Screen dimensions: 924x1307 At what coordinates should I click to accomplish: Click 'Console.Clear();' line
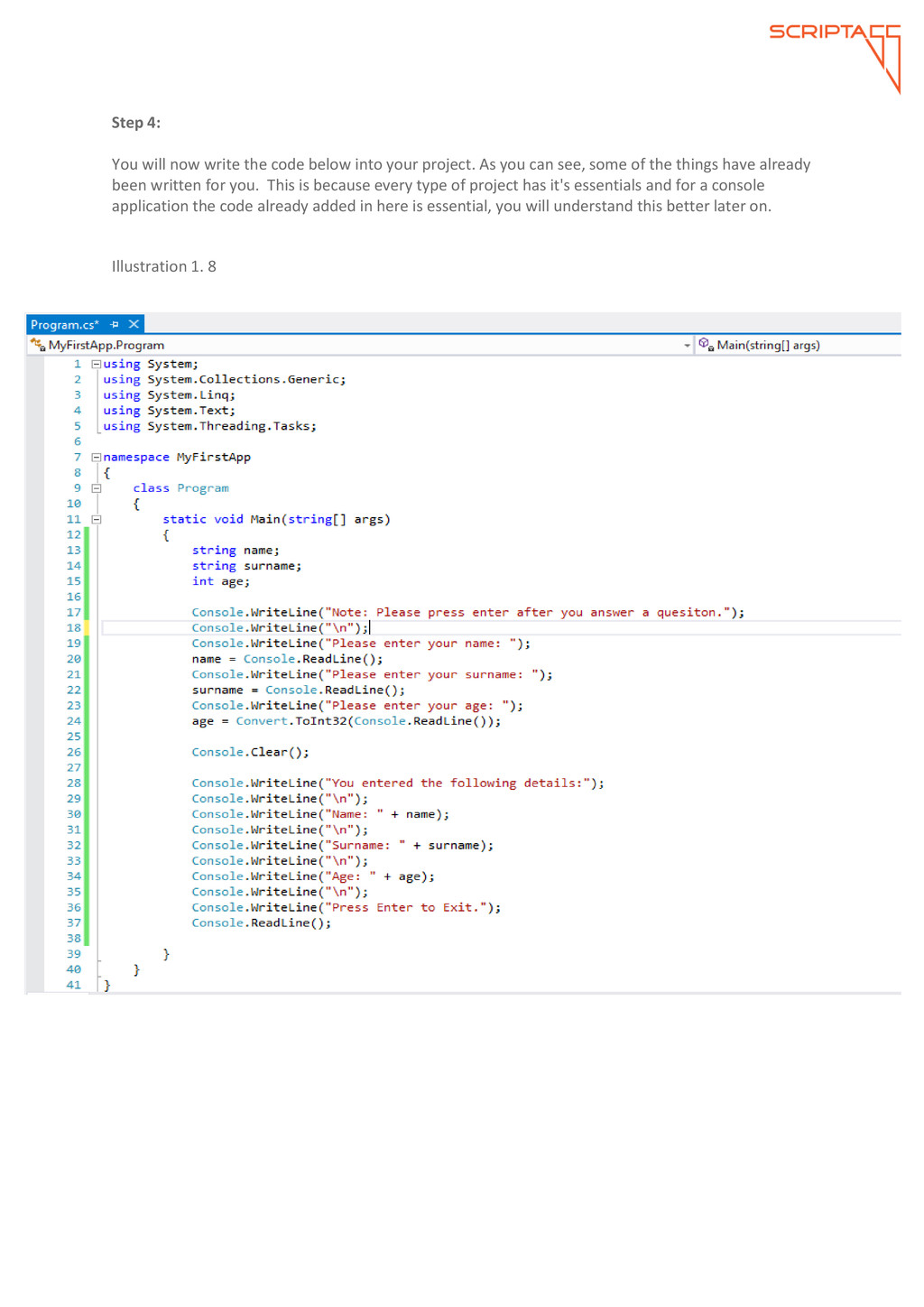click(x=250, y=753)
